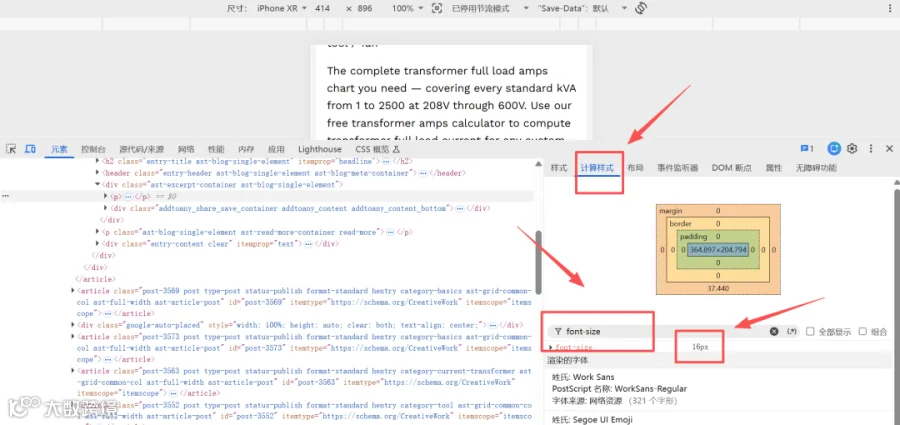Select the Computed (计算样式) tab
Screen dimensions: 900x425
(x=597, y=168)
